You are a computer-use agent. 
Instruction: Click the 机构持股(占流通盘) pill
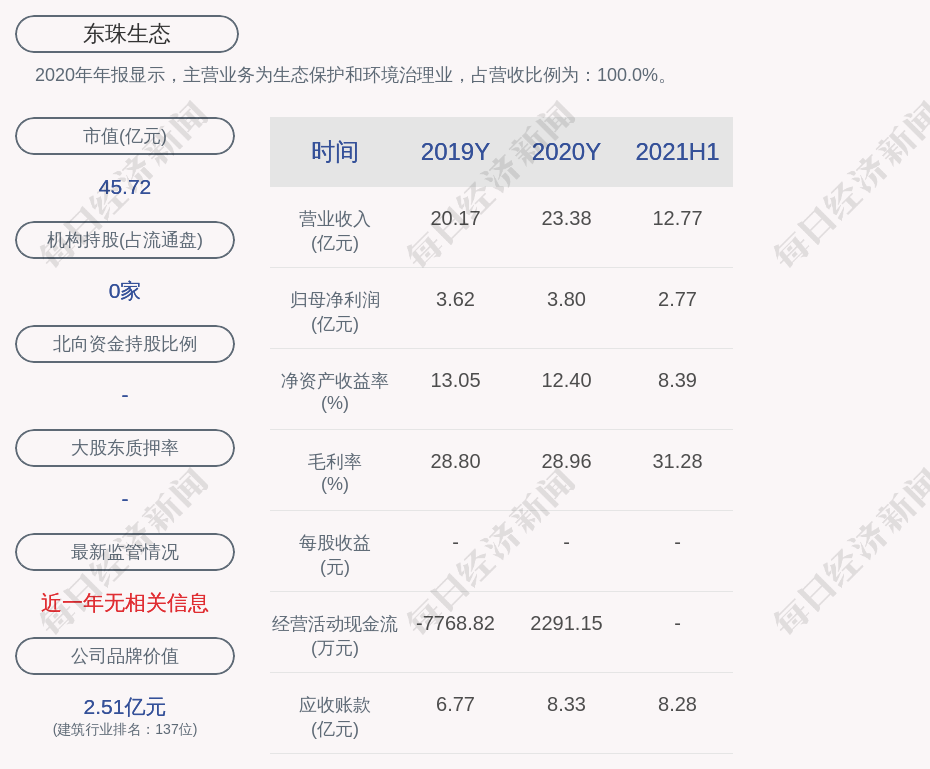point(125,240)
